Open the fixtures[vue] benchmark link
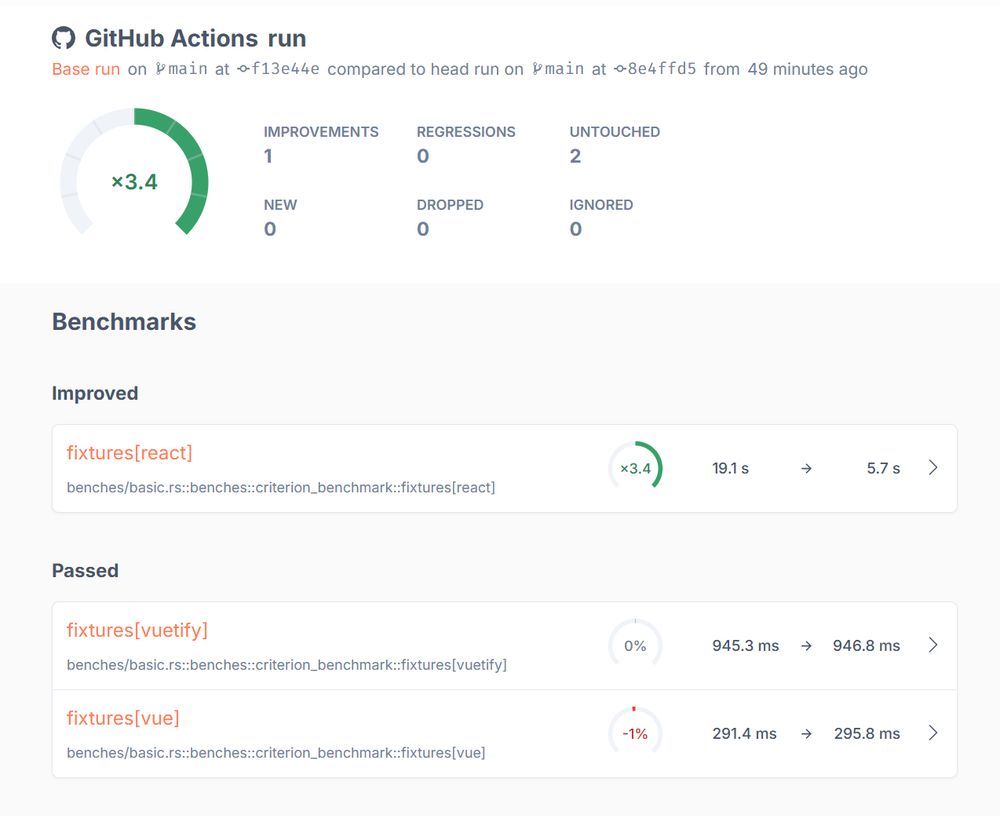This screenshot has width=1000, height=816. [123, 718]
